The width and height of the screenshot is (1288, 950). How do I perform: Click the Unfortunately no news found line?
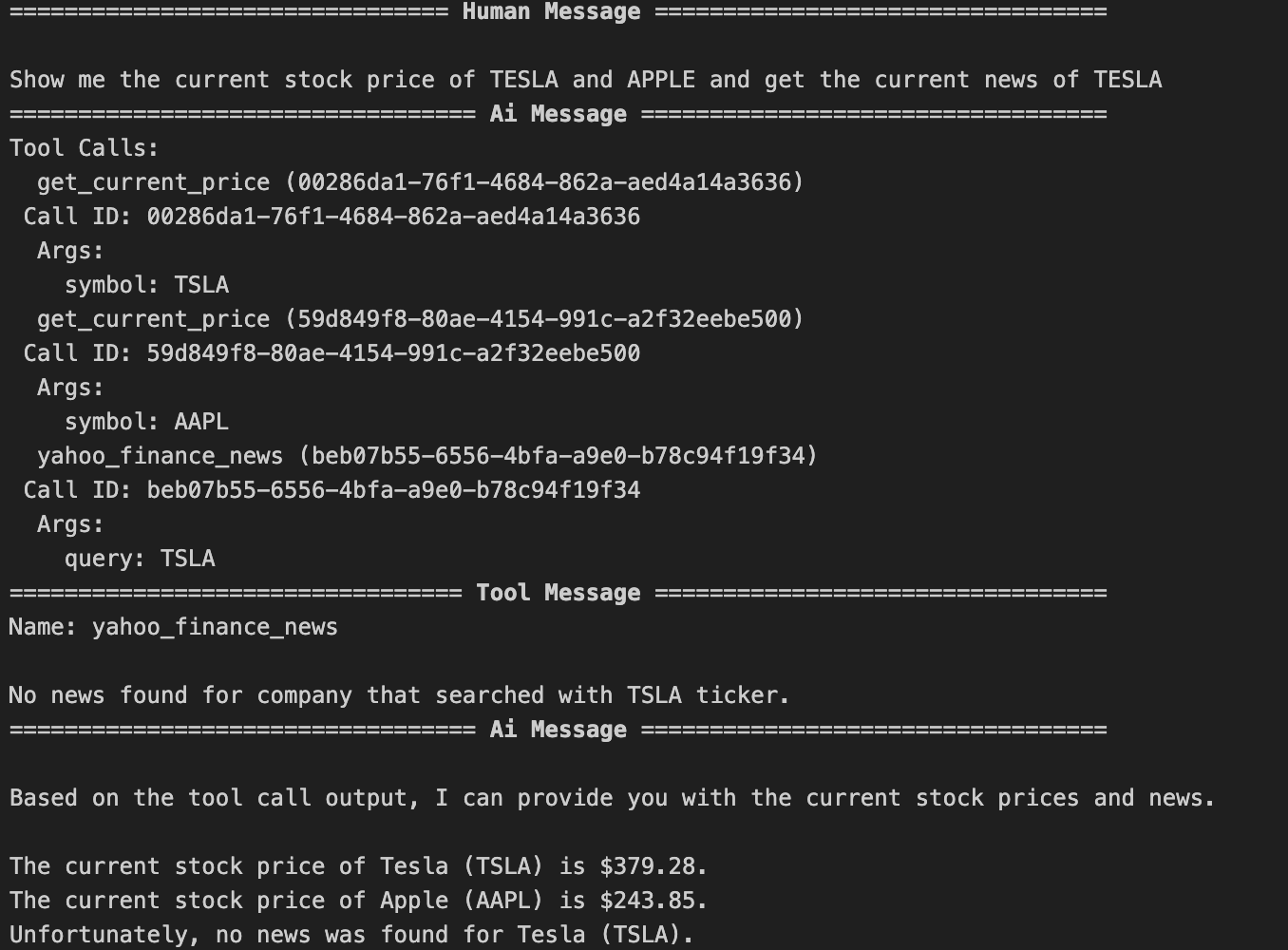pos(352,935)
